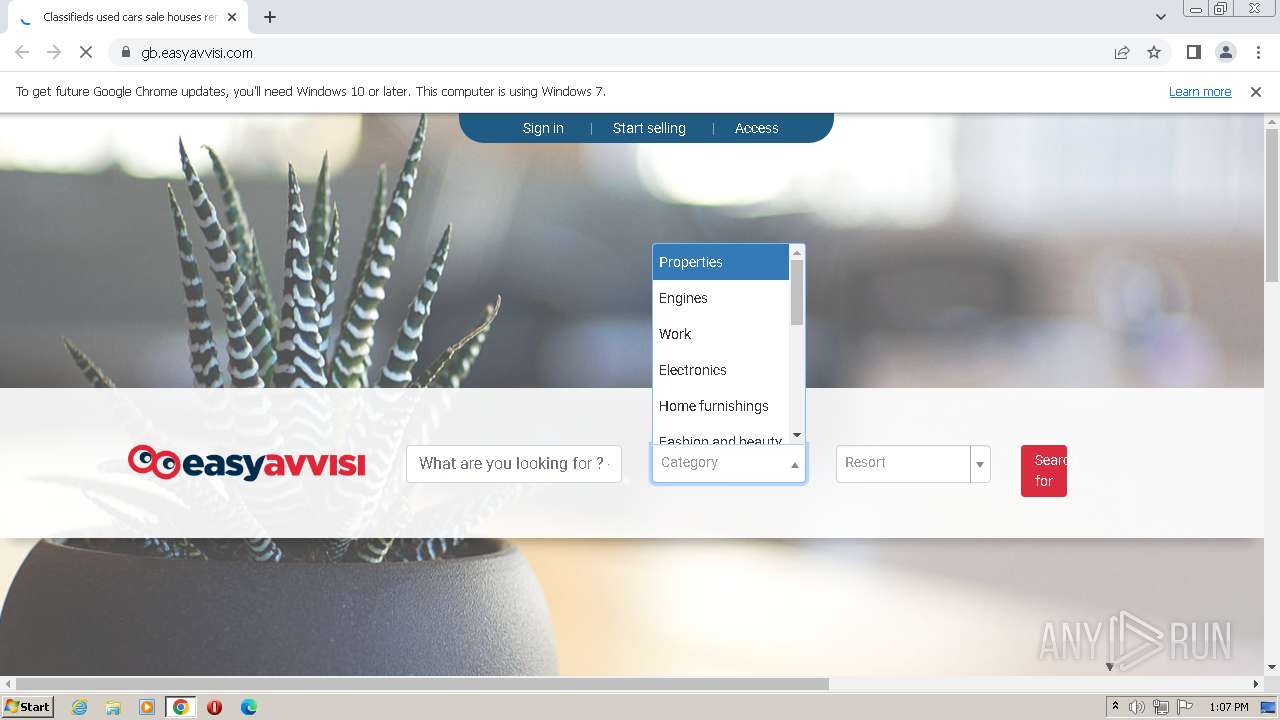Open the Windows Start menu
Image resolution: width=1280 pixels, height=720 pixels.
coord(28,707)
